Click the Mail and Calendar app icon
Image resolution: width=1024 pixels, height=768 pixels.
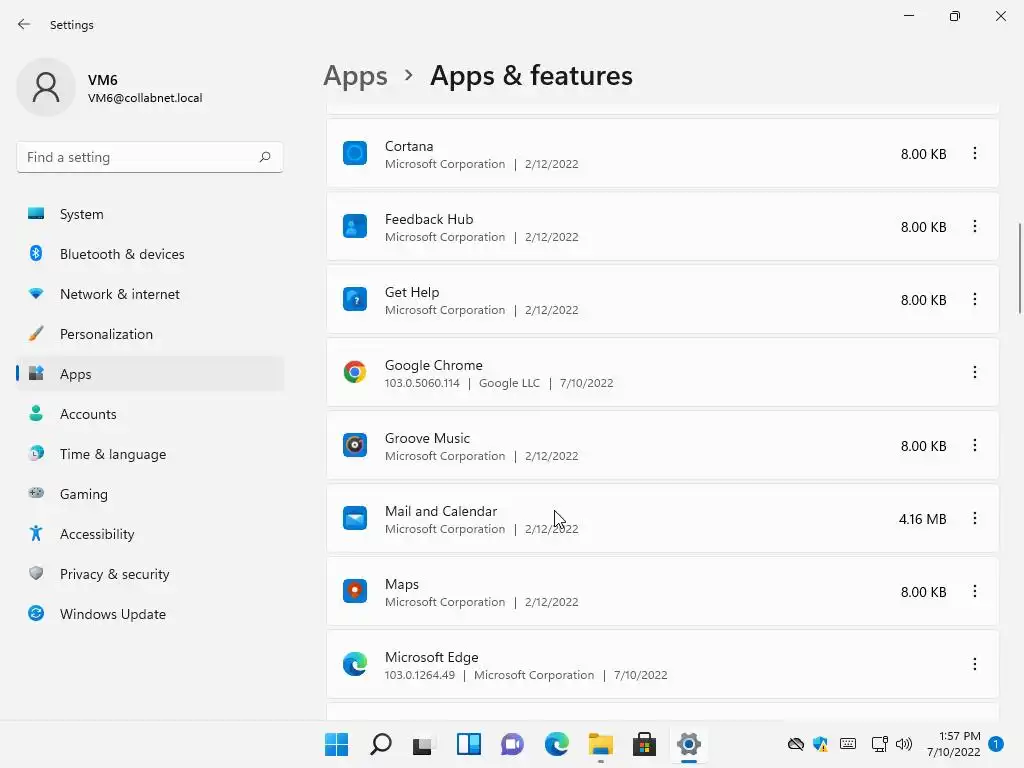pyautogui.click(x=355, y=519)
